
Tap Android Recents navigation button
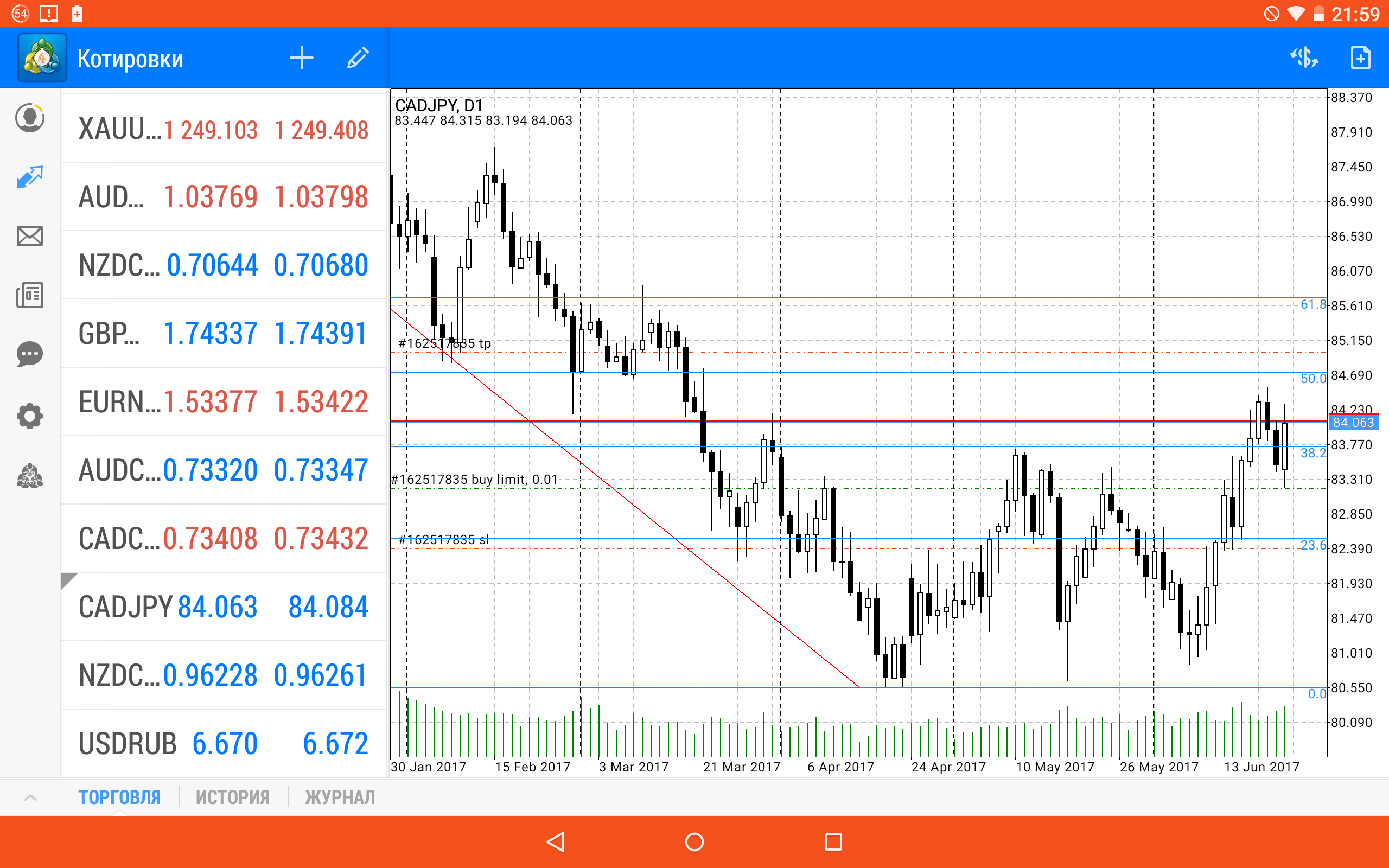tap(833, 842)
